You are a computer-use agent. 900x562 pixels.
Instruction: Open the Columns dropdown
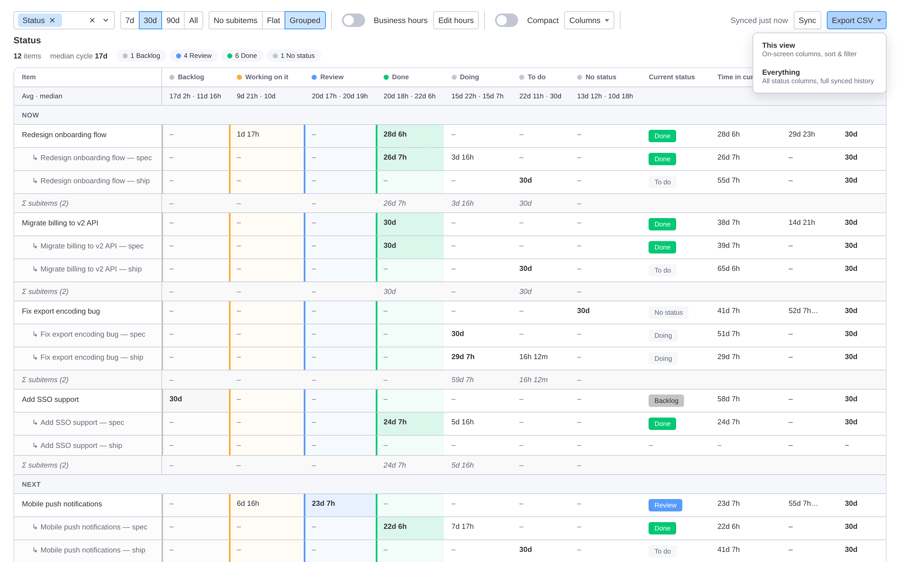[x=589, y=20]
